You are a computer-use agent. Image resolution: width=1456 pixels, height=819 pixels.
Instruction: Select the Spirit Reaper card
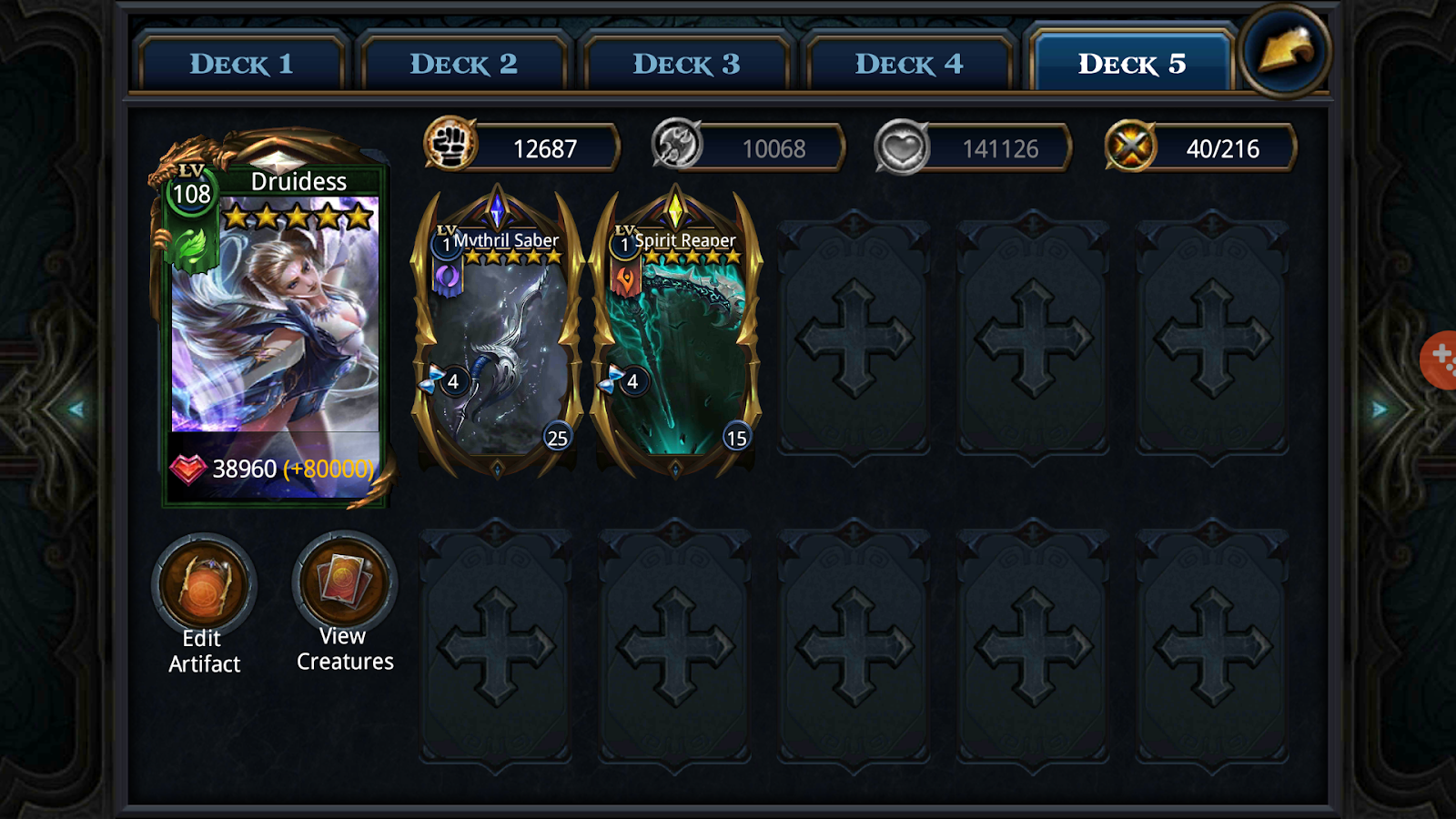click(675, 333)
